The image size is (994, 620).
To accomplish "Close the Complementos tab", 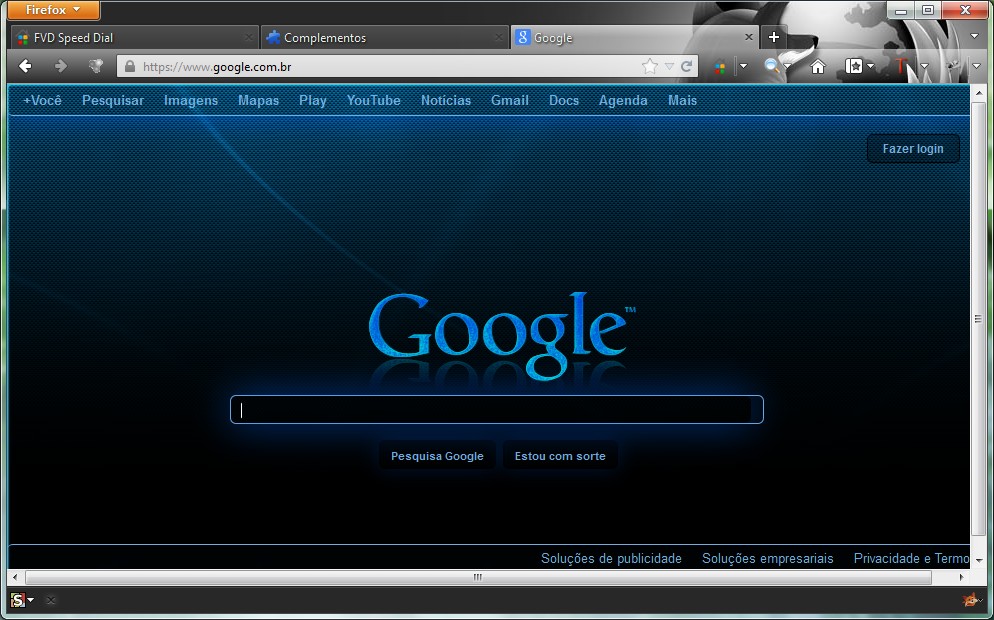I will point(500,37).
